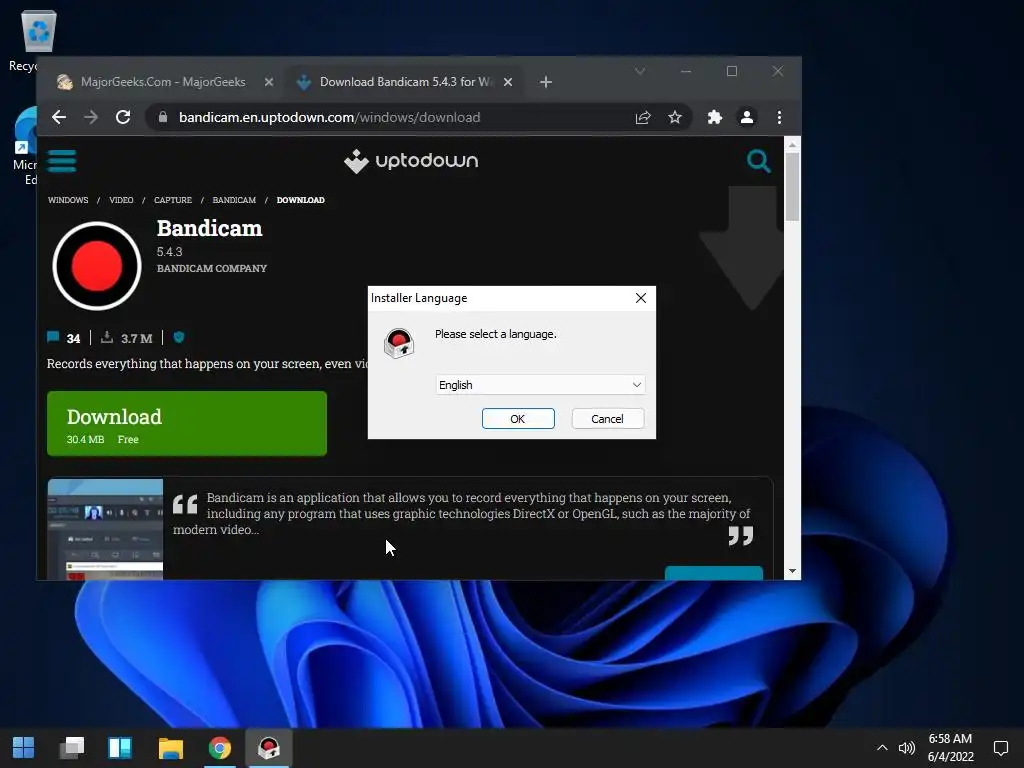Open the CAPTURE breadcrumb link

[173, 200]
